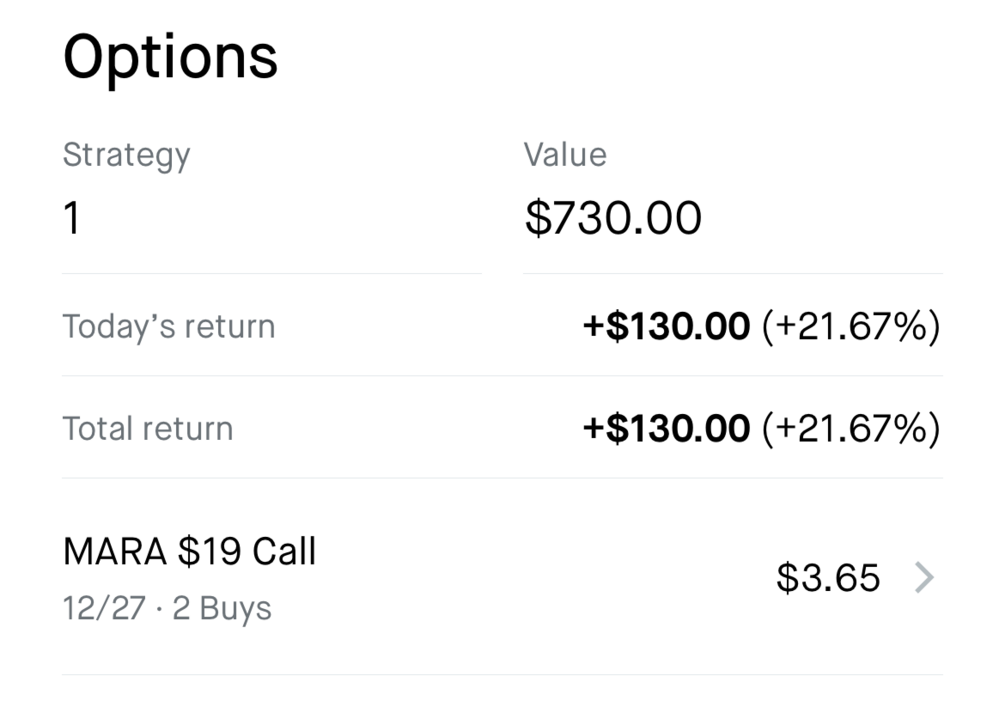Click the Today's return label
1005x725 pixels.
pos(168,327)
